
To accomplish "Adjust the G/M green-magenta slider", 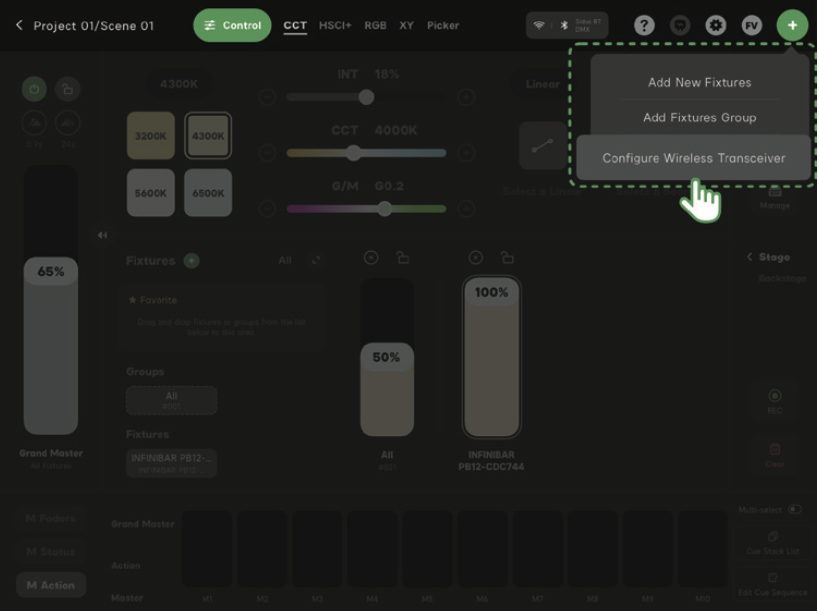I will click(x=383, y=208).
